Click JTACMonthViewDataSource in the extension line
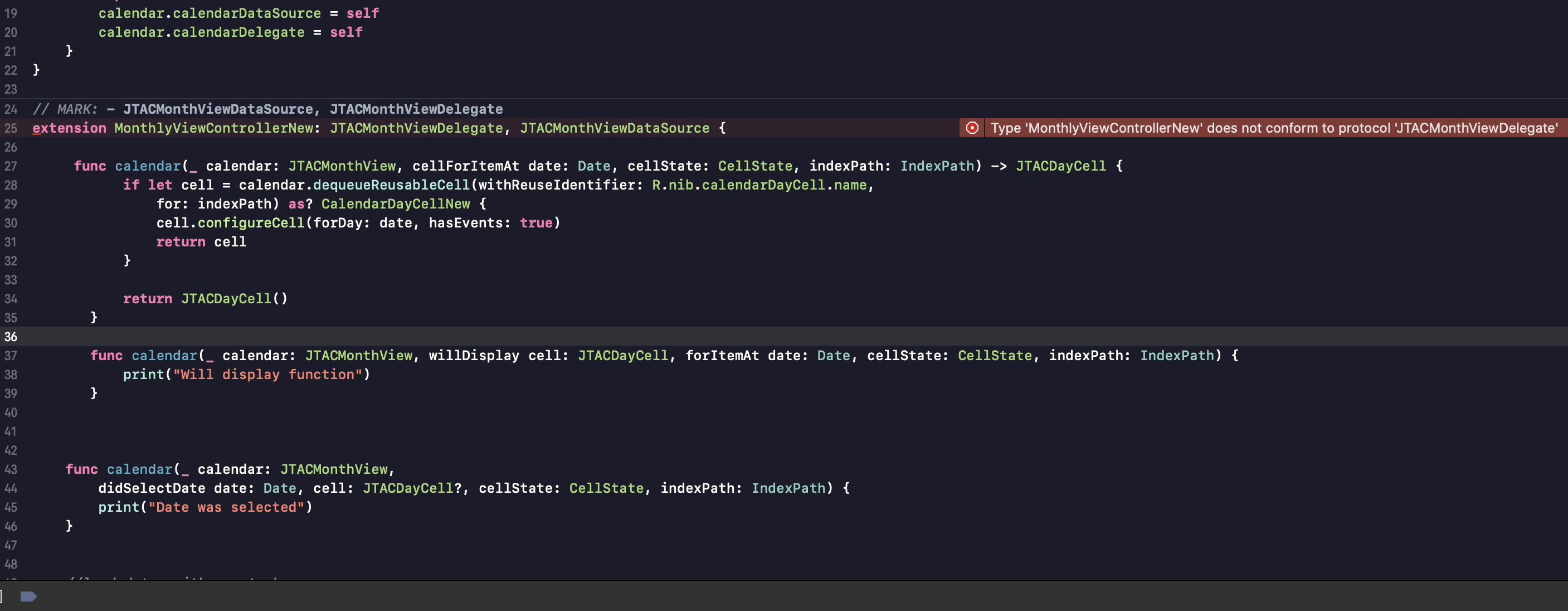The width and height of the screenshot is (1568, 611). [614, 128]
